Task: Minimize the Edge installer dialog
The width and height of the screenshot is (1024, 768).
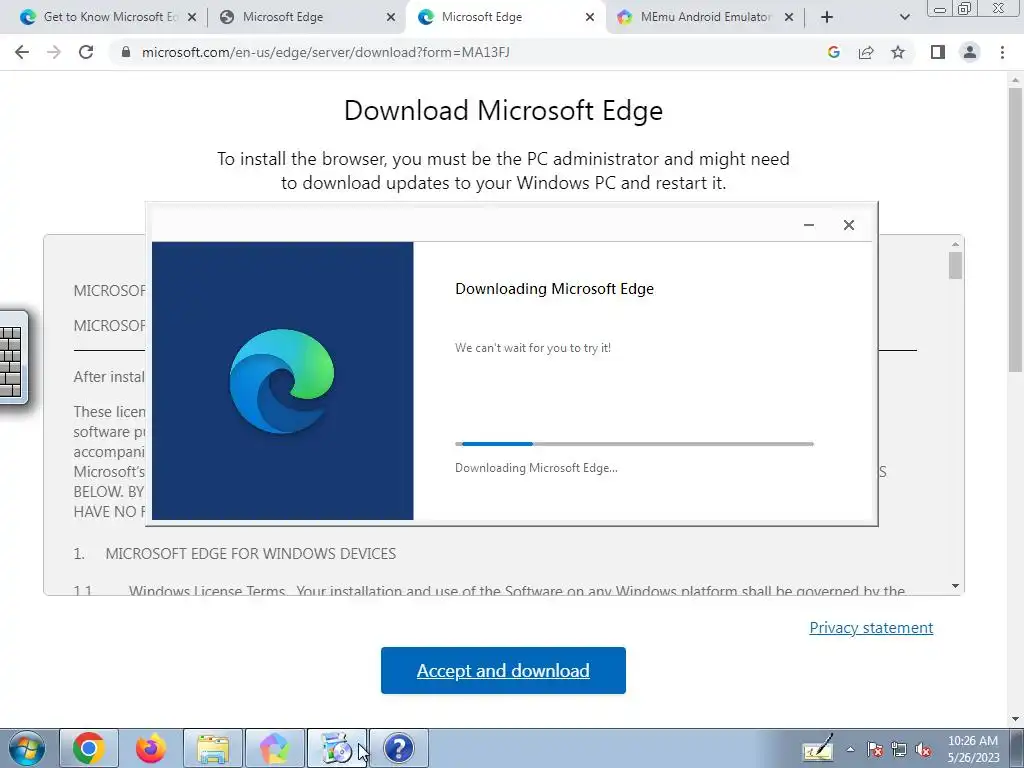Action: [x=808, y=225]
